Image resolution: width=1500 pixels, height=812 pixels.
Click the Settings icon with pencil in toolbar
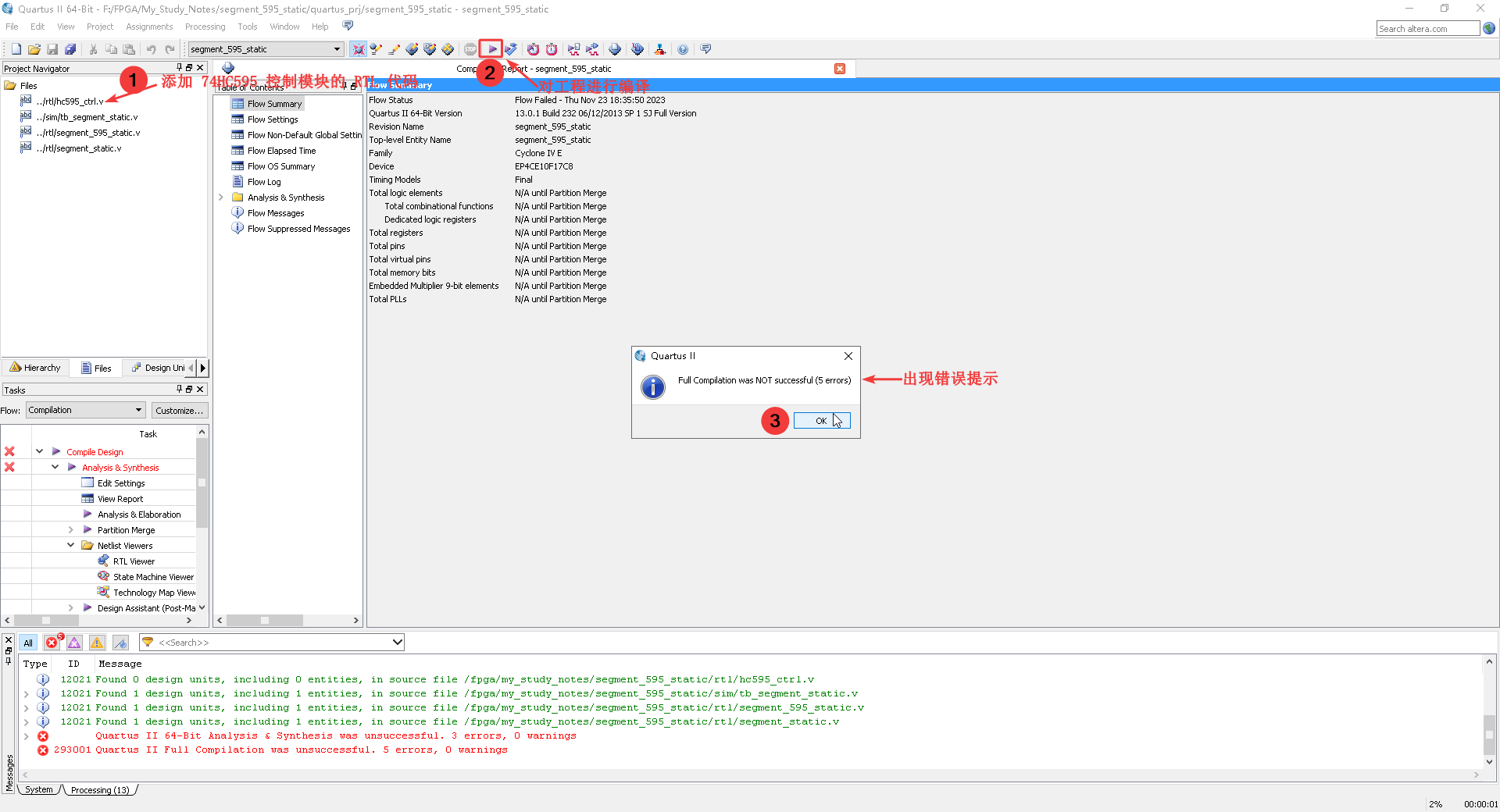pyautogui.click(x=394, y=49)
